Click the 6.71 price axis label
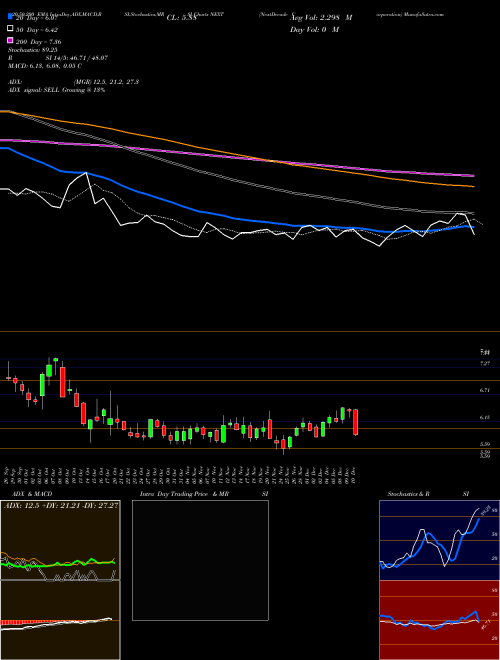 484,390
